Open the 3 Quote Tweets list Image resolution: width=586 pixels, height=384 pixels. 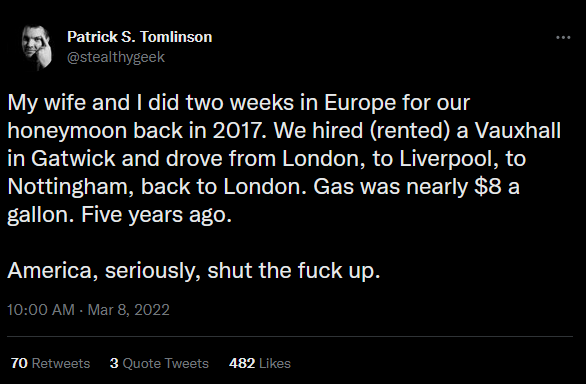[x=159, y=363]
